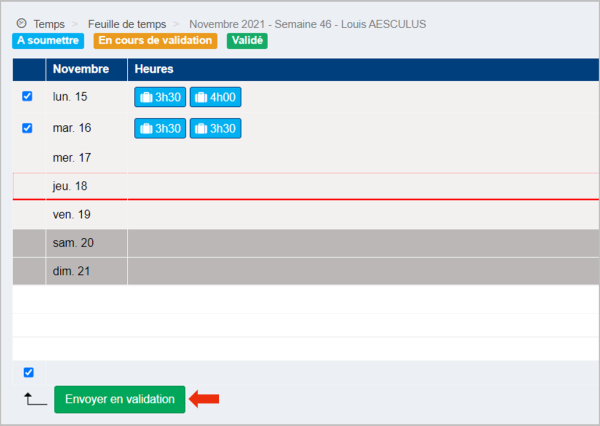This screenshot has height=426, width=600.
Task: Click the mer. 17 hours cell
Action: [x=360, y=157]
